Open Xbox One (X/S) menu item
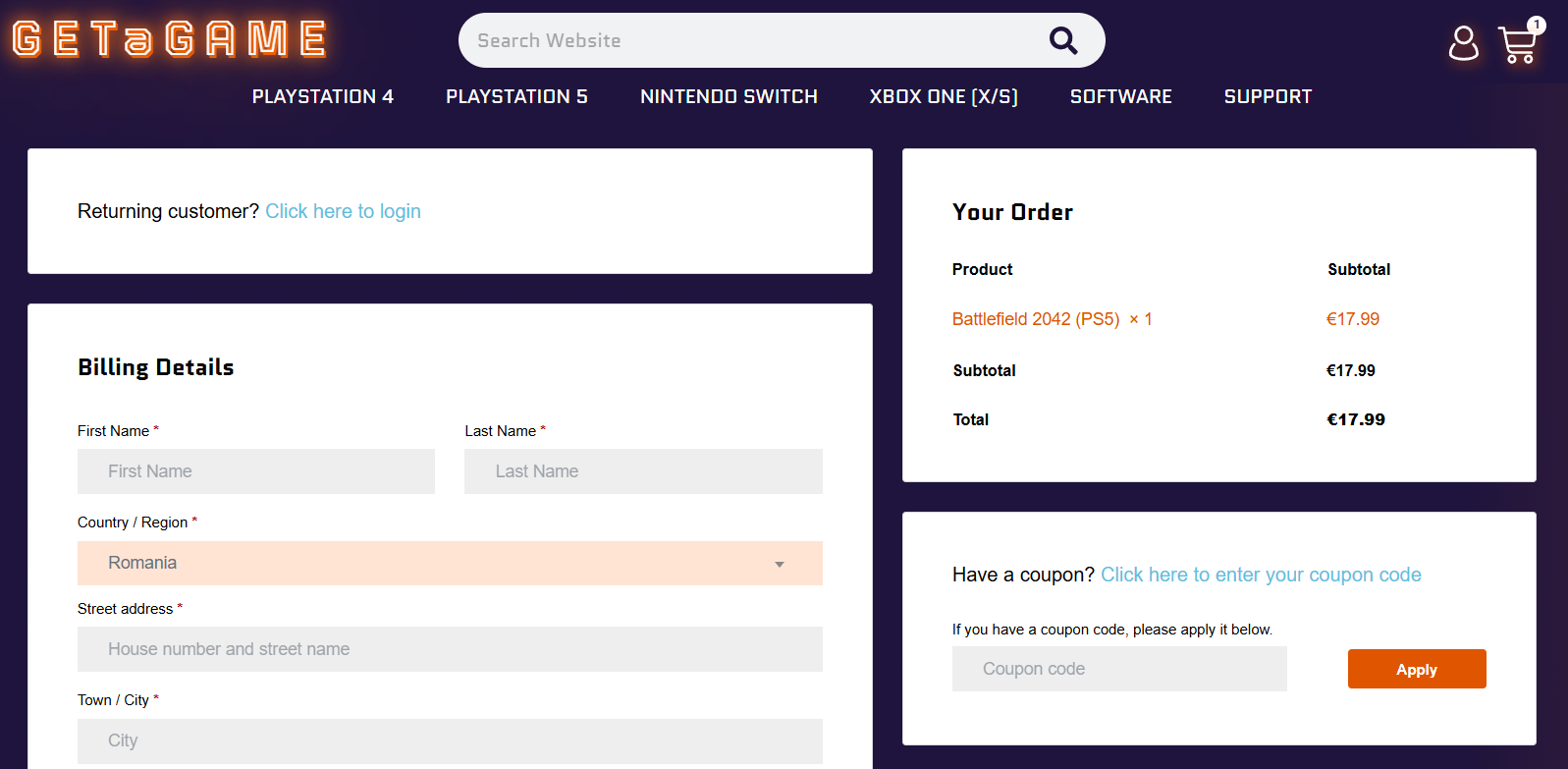 point(943,96)
